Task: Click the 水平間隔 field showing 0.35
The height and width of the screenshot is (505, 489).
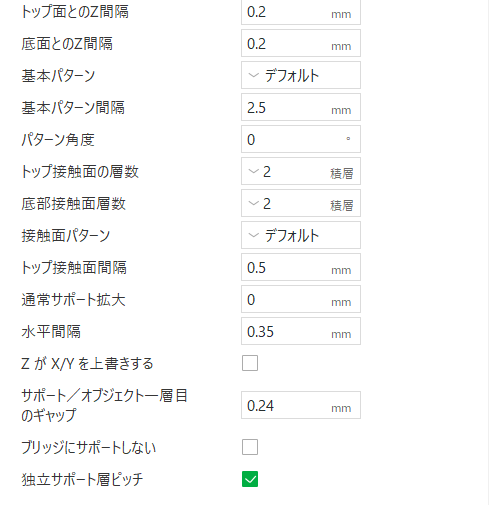Action: 301,331
